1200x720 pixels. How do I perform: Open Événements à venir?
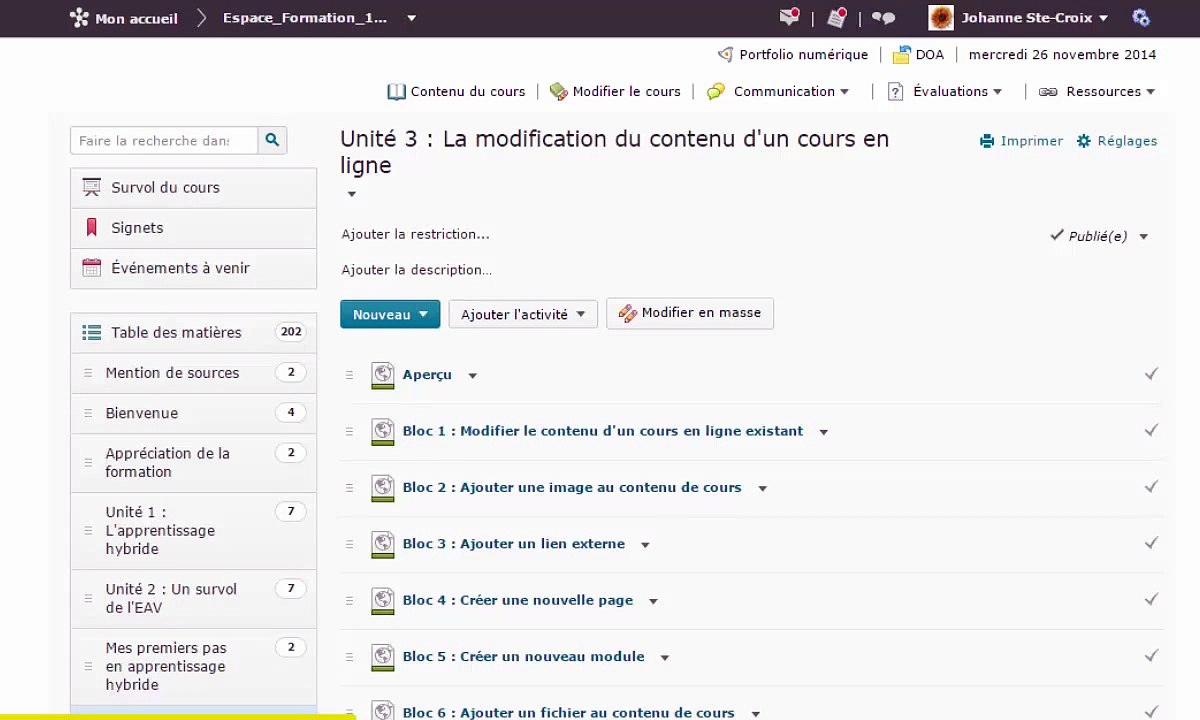(193, 268)
